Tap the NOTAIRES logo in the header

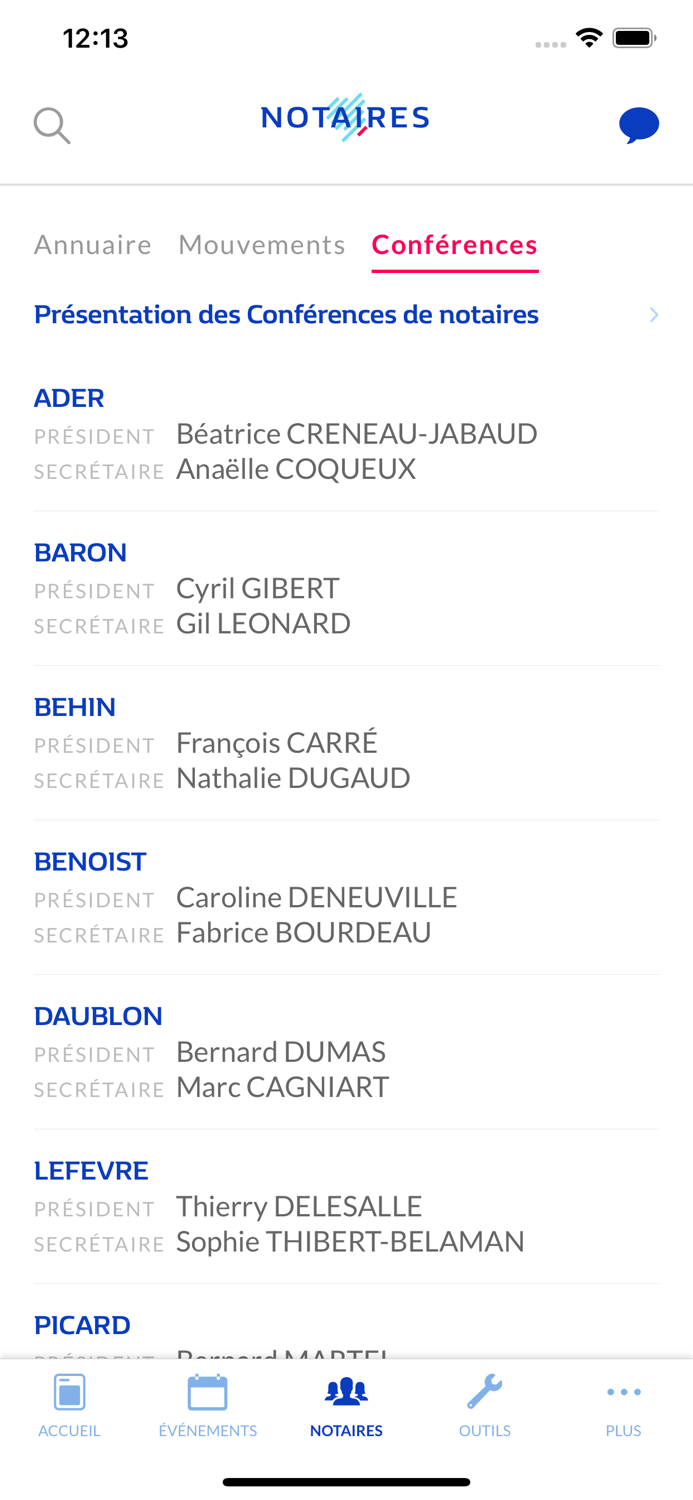click(345, 116)
